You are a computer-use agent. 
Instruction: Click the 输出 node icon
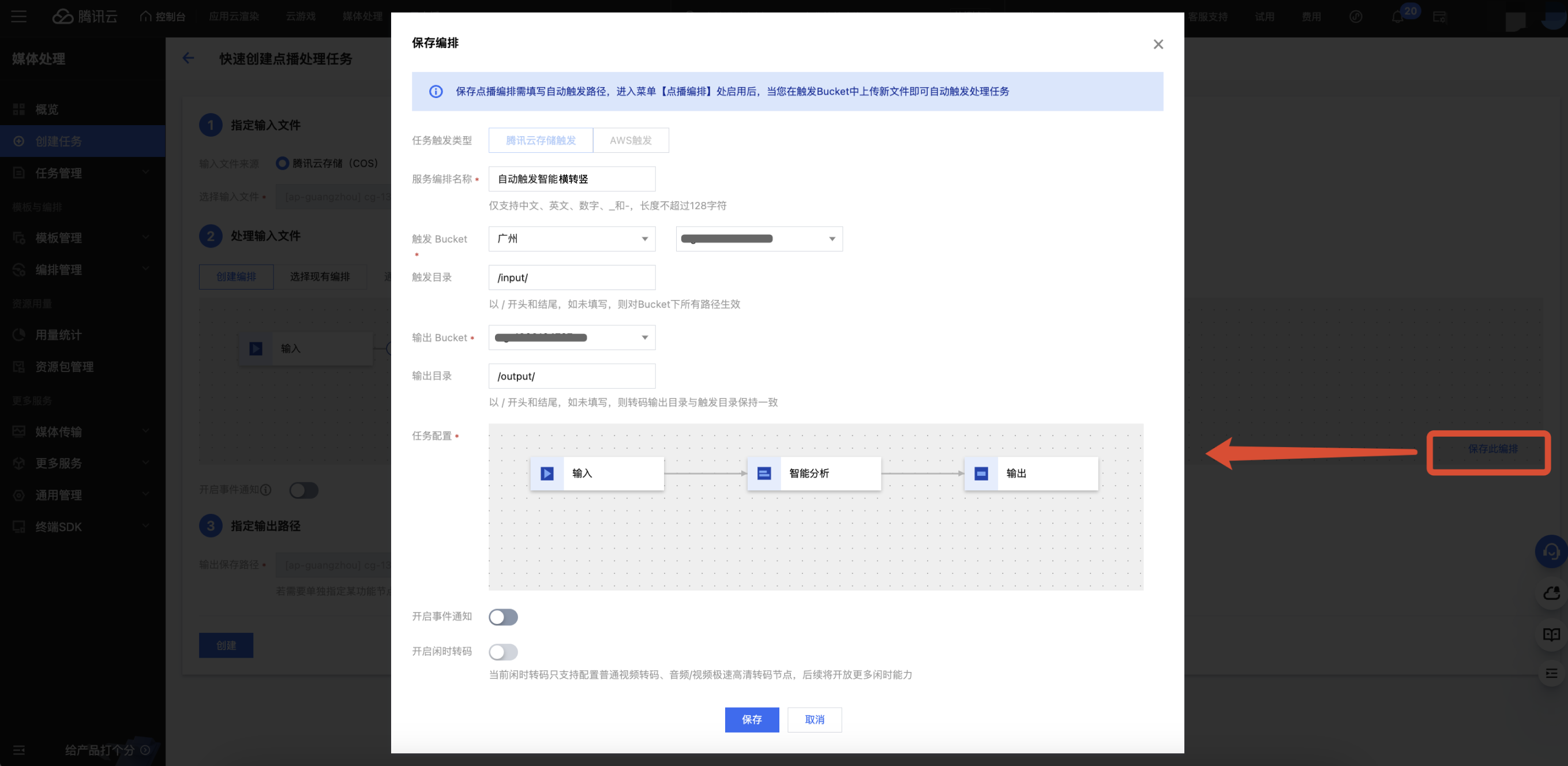point(981,474)
